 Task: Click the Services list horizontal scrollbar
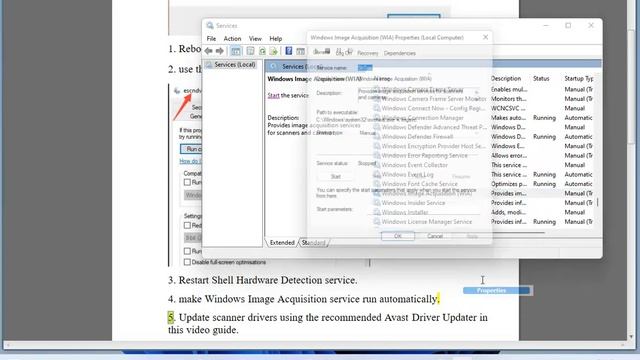click(x=460, y=233)
